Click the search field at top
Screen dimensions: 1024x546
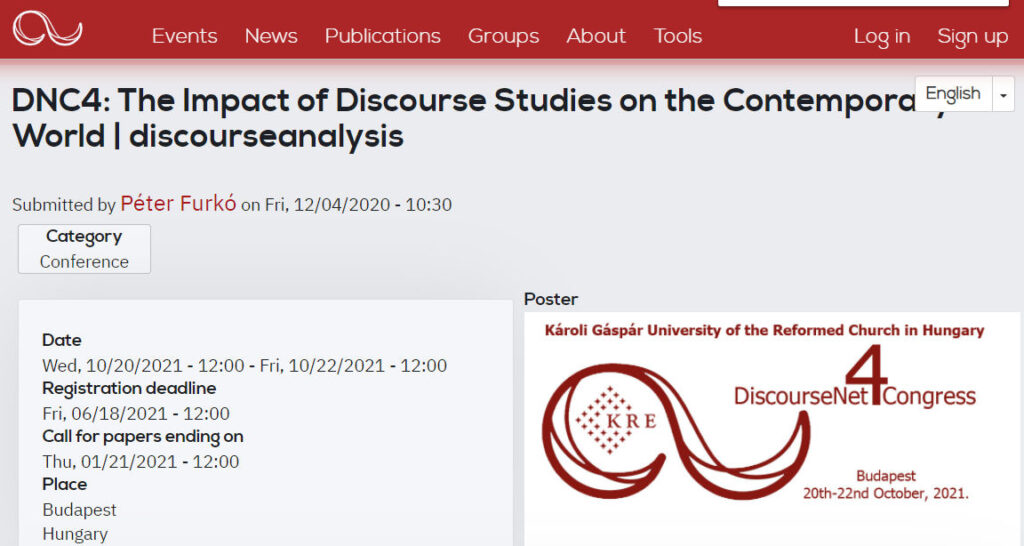pos(863,3)
